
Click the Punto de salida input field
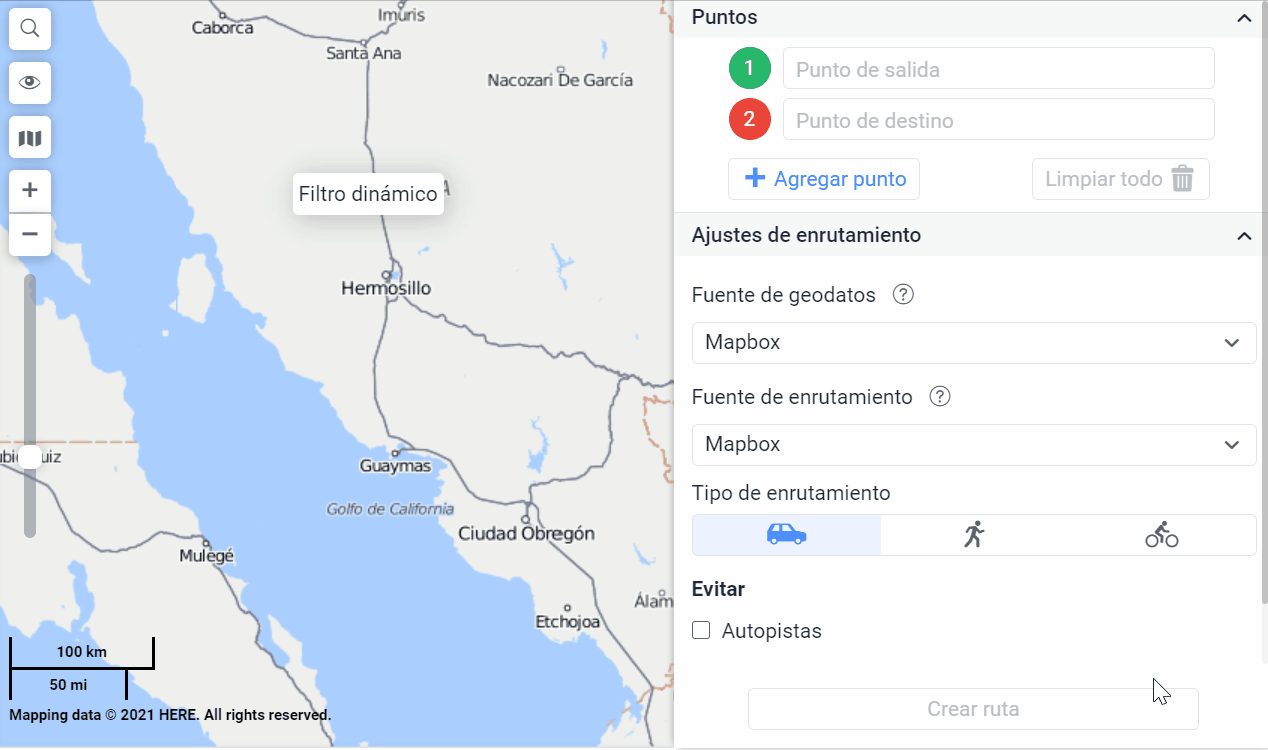[x=998, y=69]
